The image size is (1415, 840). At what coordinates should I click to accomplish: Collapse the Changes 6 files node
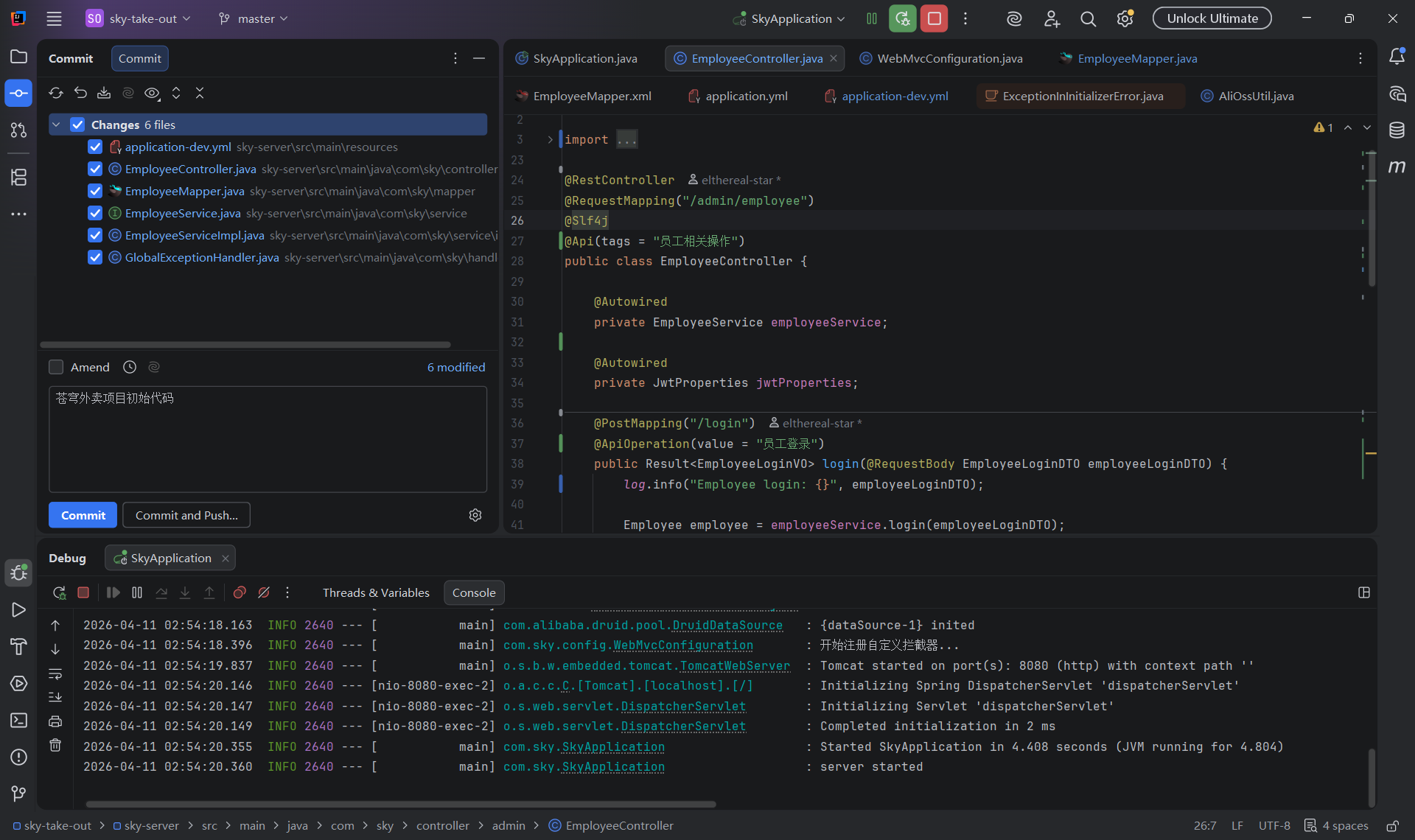pyautogui.click(x=56, y=125)
